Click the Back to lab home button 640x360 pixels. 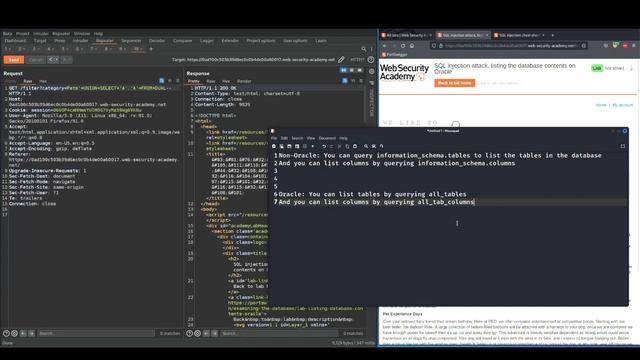454,83
